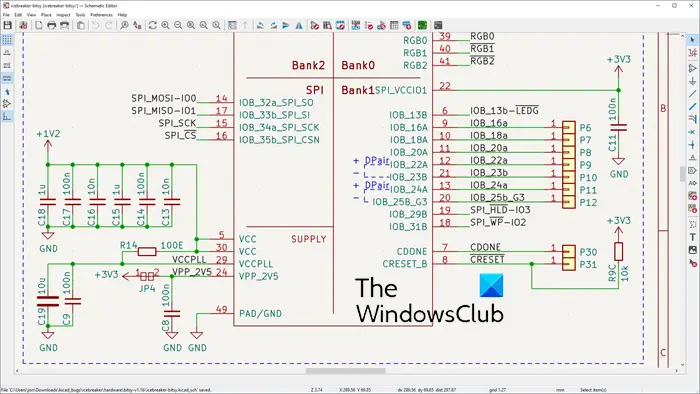
Task: Open the Edit menu
Action: pyautogui.click(x=18, y=15)
